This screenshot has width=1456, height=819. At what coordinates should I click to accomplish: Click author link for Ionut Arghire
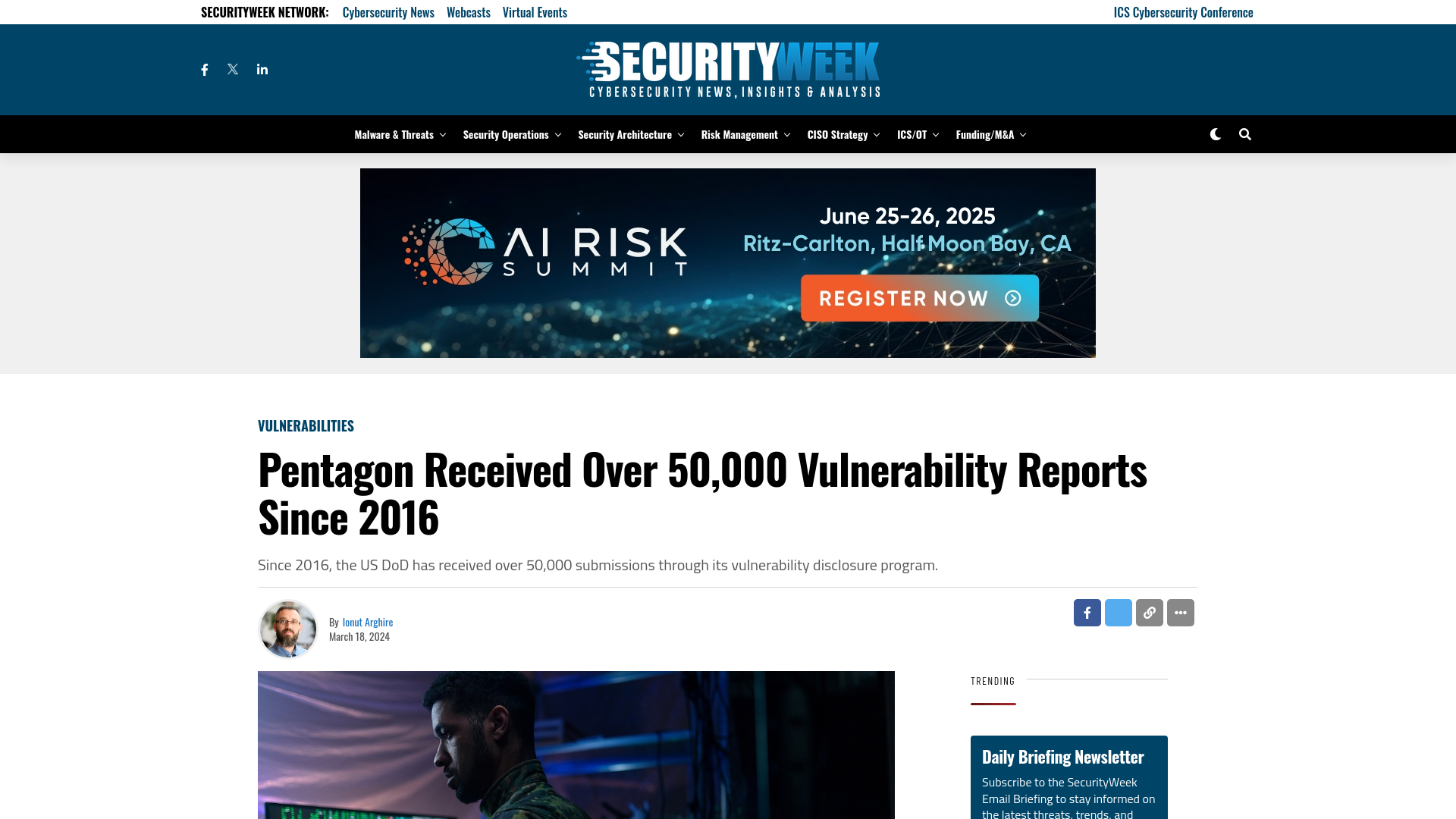[x=367, y=622]
